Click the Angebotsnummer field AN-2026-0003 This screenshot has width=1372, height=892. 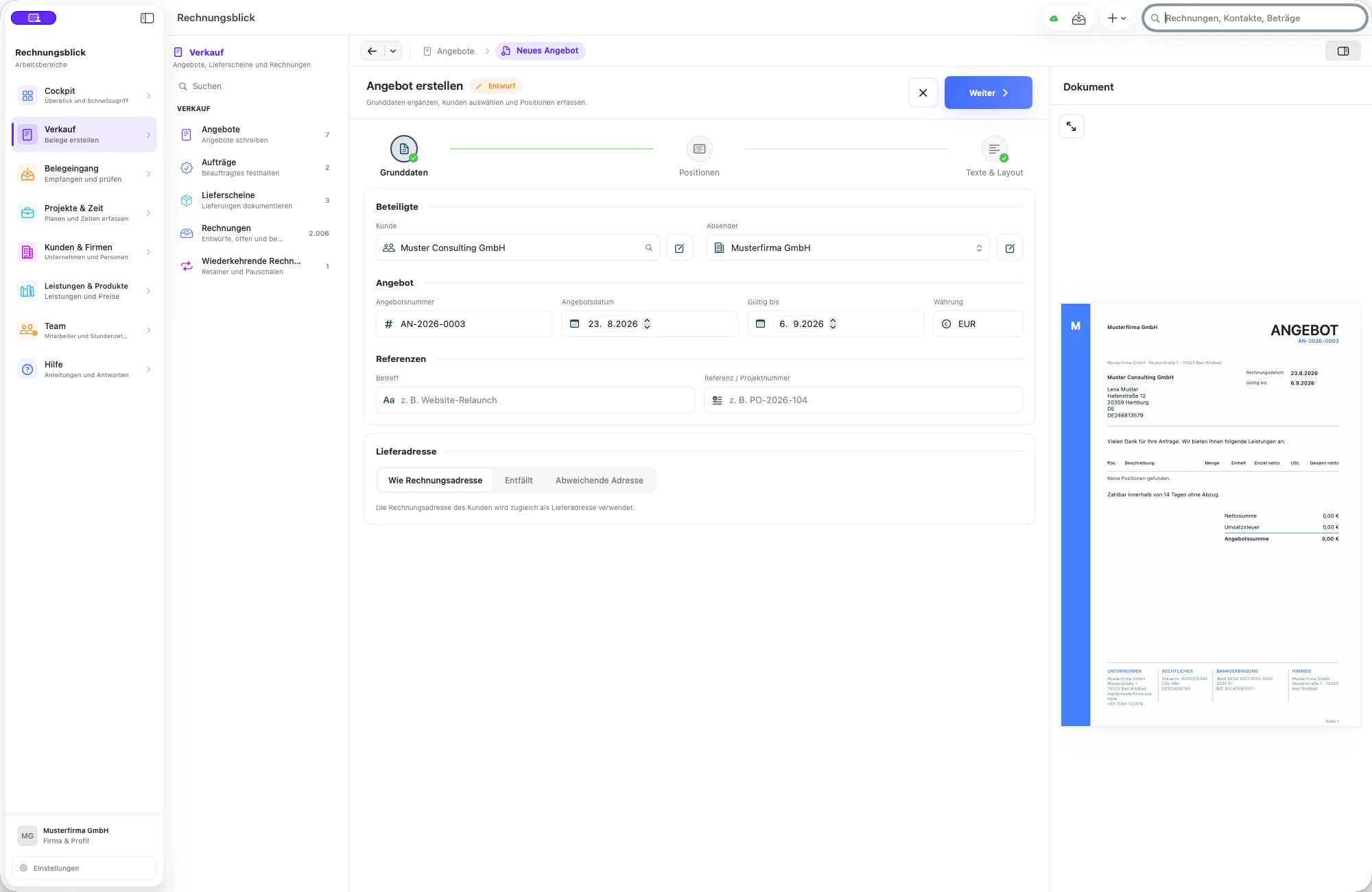464,324
